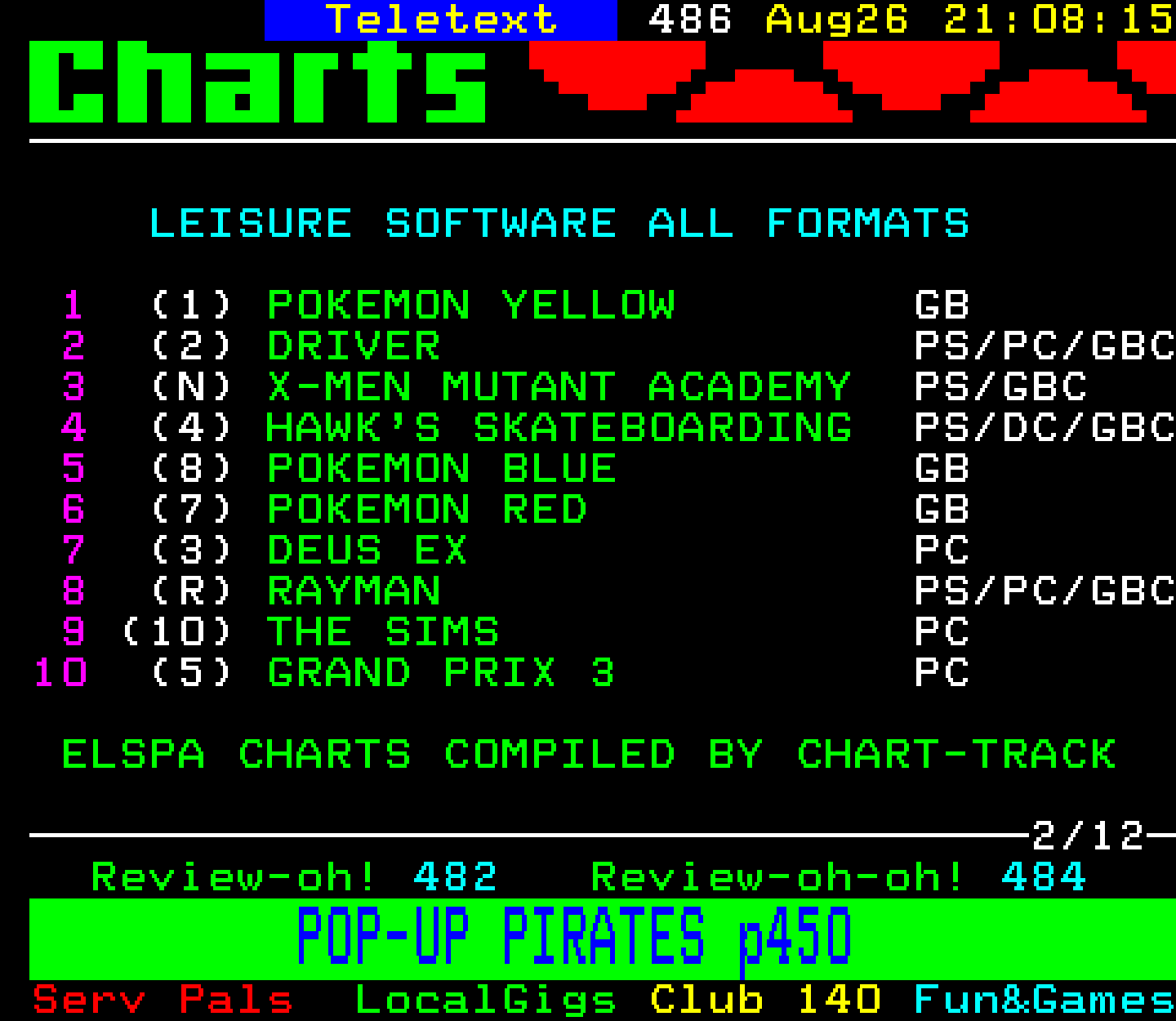Screen dimensions: 1176x1021
Task: Click the page number 486
Action: 690,20
